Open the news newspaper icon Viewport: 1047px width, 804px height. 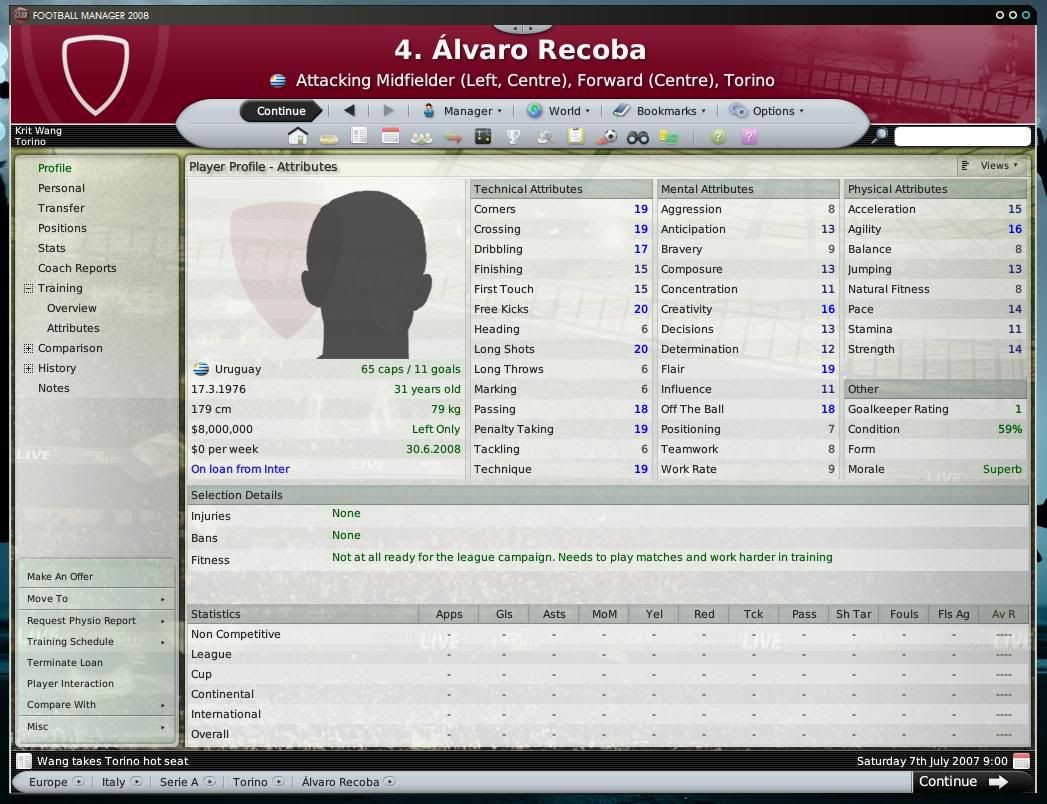[359, 136]
